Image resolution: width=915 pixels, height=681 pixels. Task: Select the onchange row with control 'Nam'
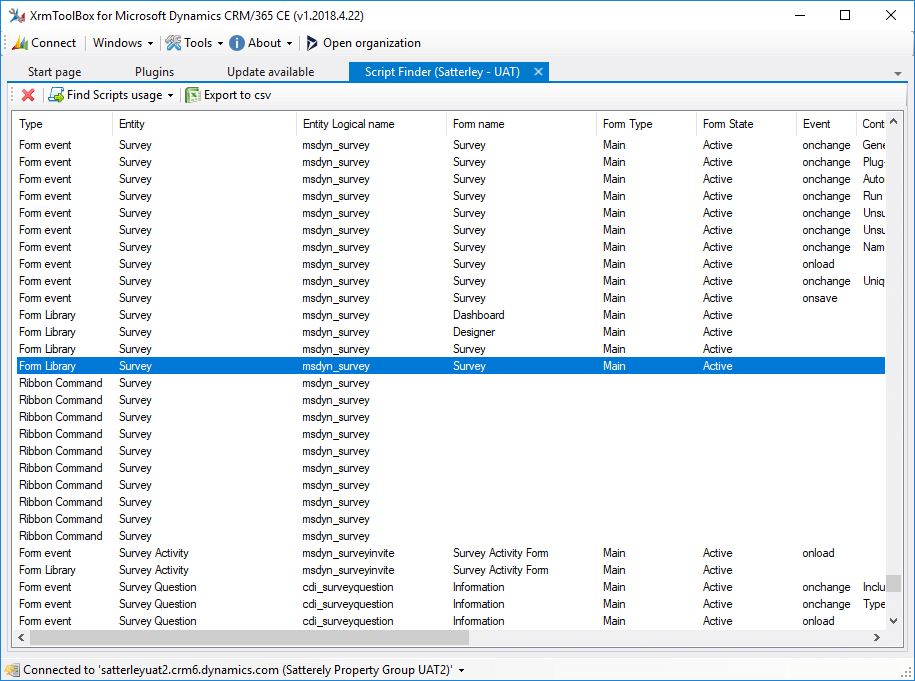(449, 247)
